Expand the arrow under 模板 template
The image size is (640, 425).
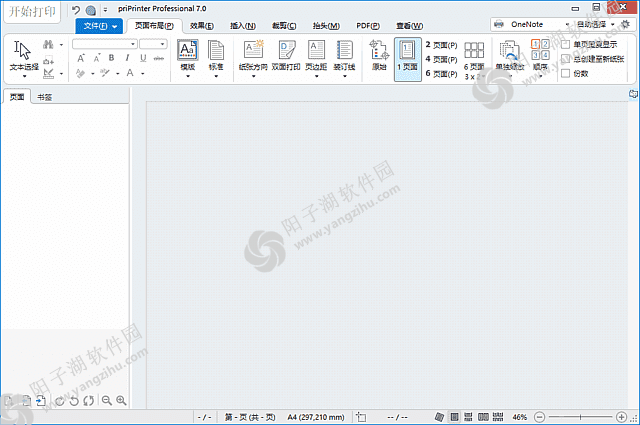coord(188,76)
